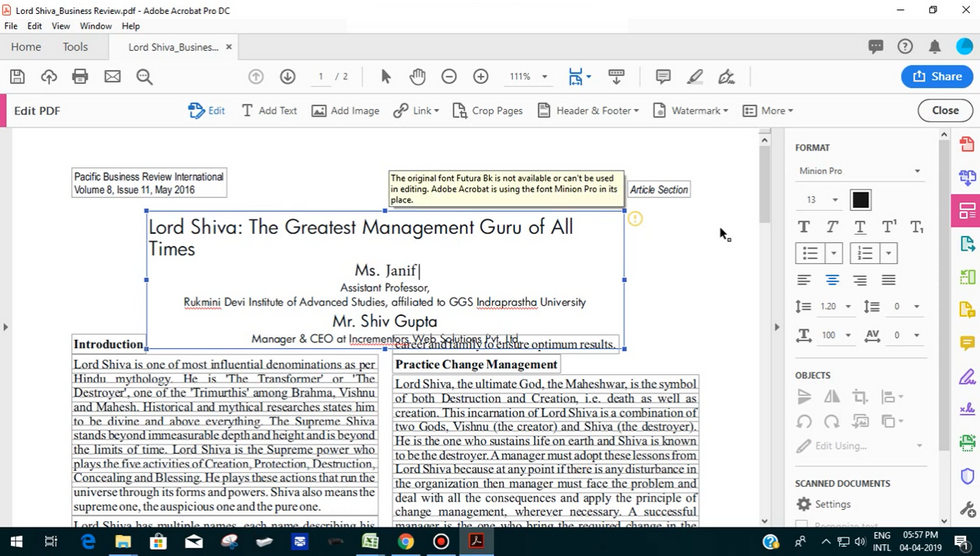
Task: Select the Hand pan tool
Action: pos(418,77)
